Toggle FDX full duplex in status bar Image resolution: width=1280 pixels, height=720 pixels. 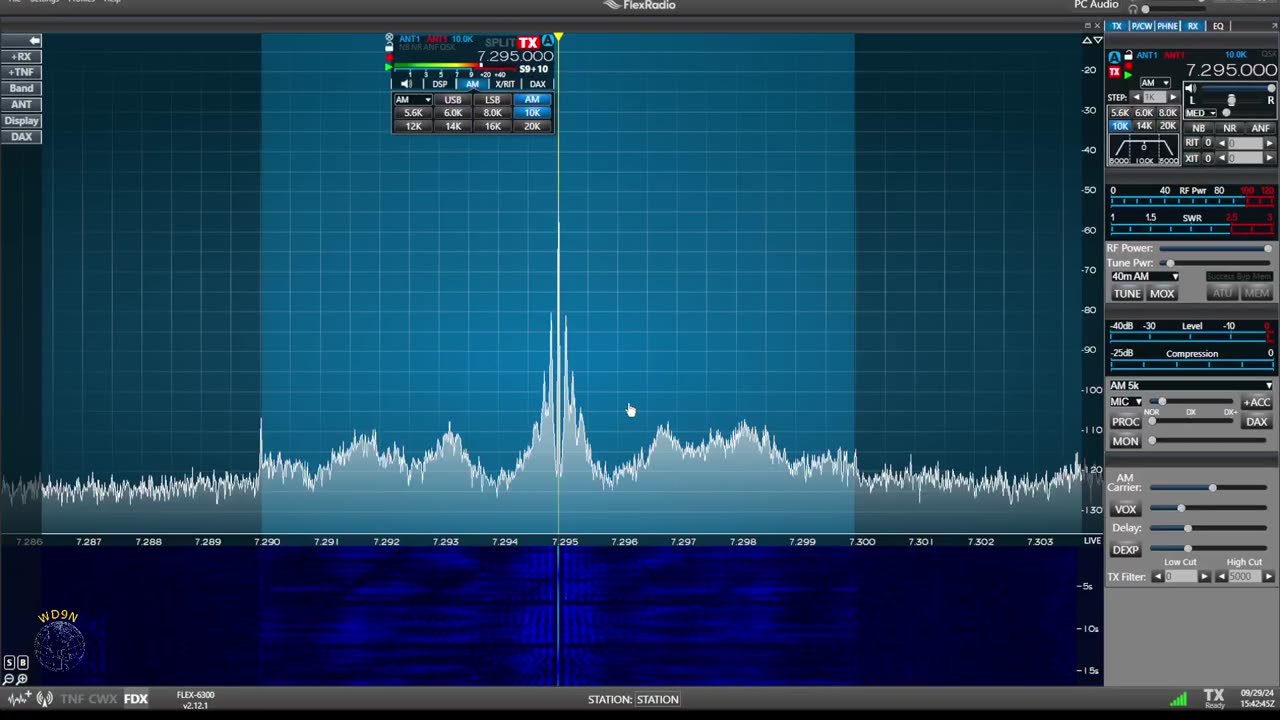coord(136,699)
